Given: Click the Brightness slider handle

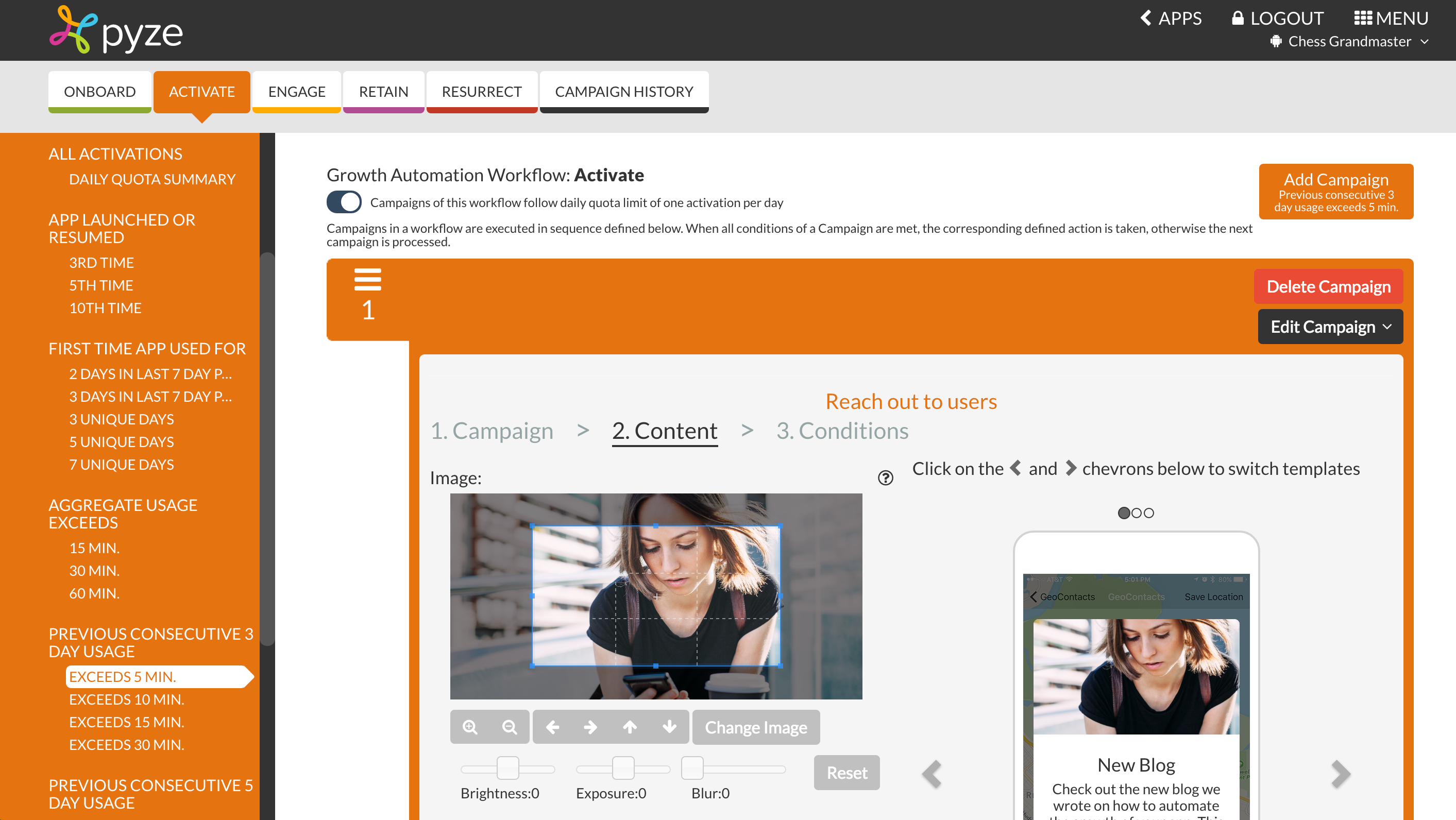Looking at the screenshot, I should point(507,768).
